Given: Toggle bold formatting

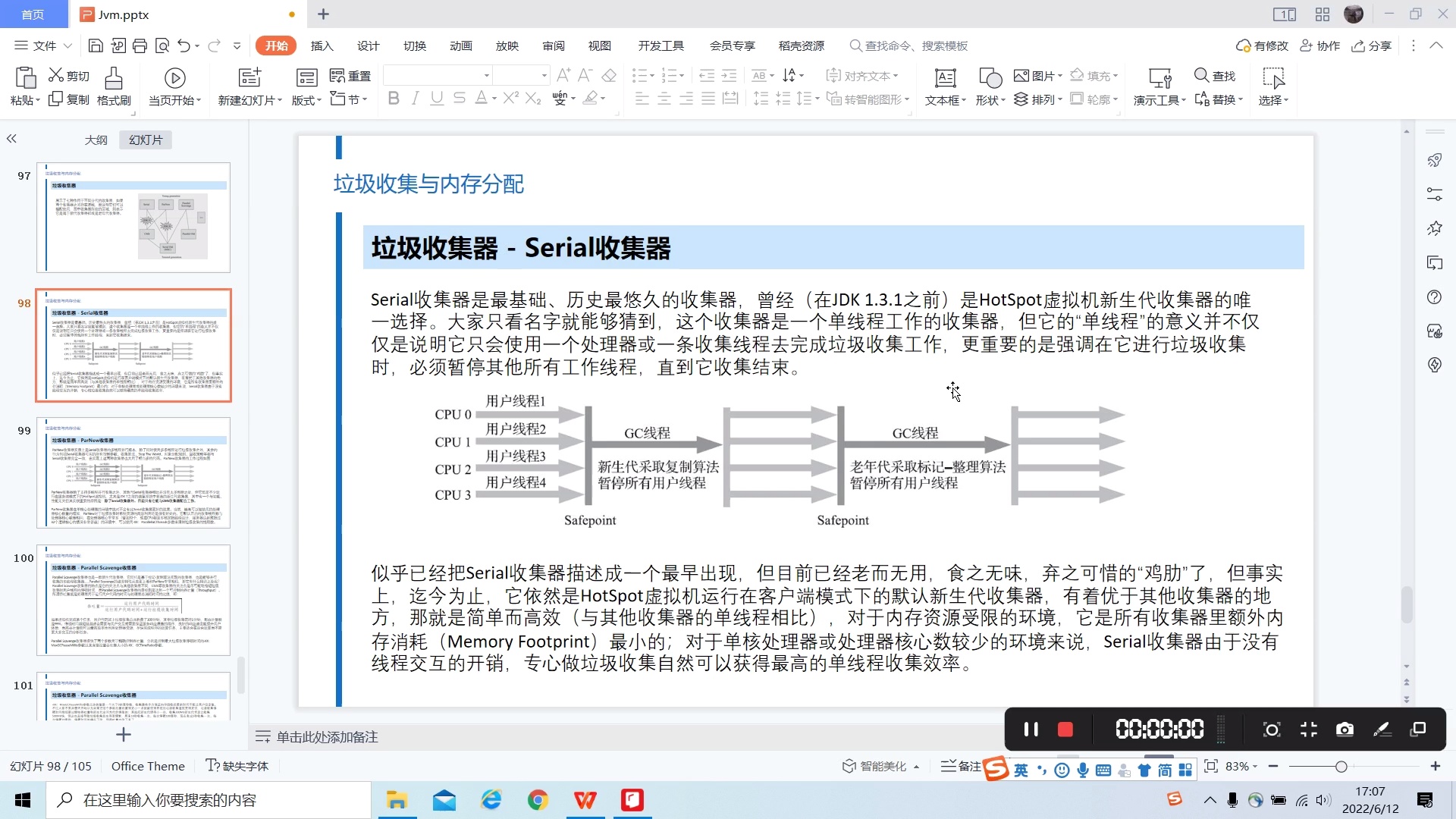Looking at the screenshot, I should [393, 98].
